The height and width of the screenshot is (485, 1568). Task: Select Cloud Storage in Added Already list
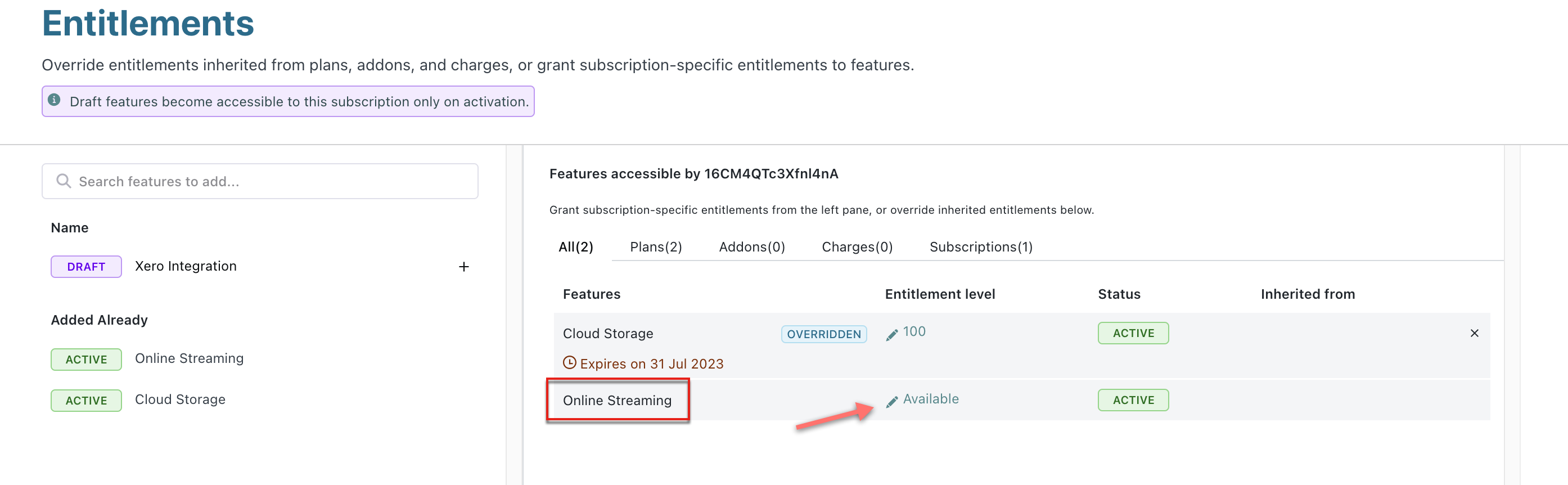click(x=180, y=399)
